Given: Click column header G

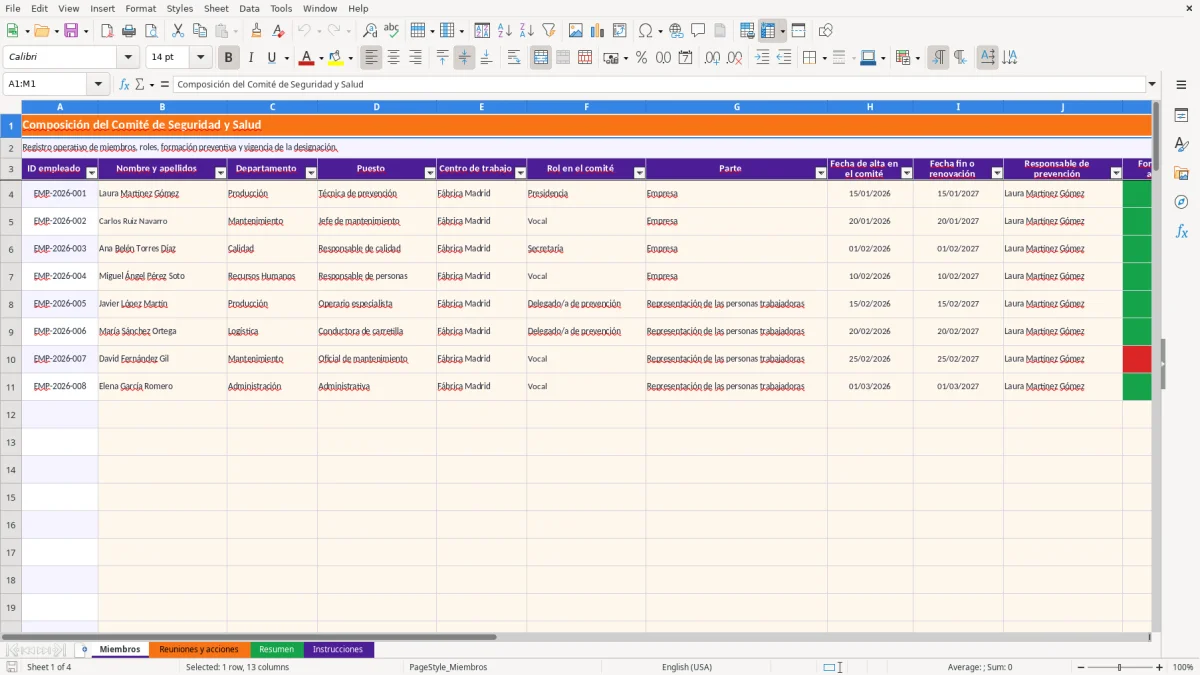Looking at the screenshot, I should point(737,106).
